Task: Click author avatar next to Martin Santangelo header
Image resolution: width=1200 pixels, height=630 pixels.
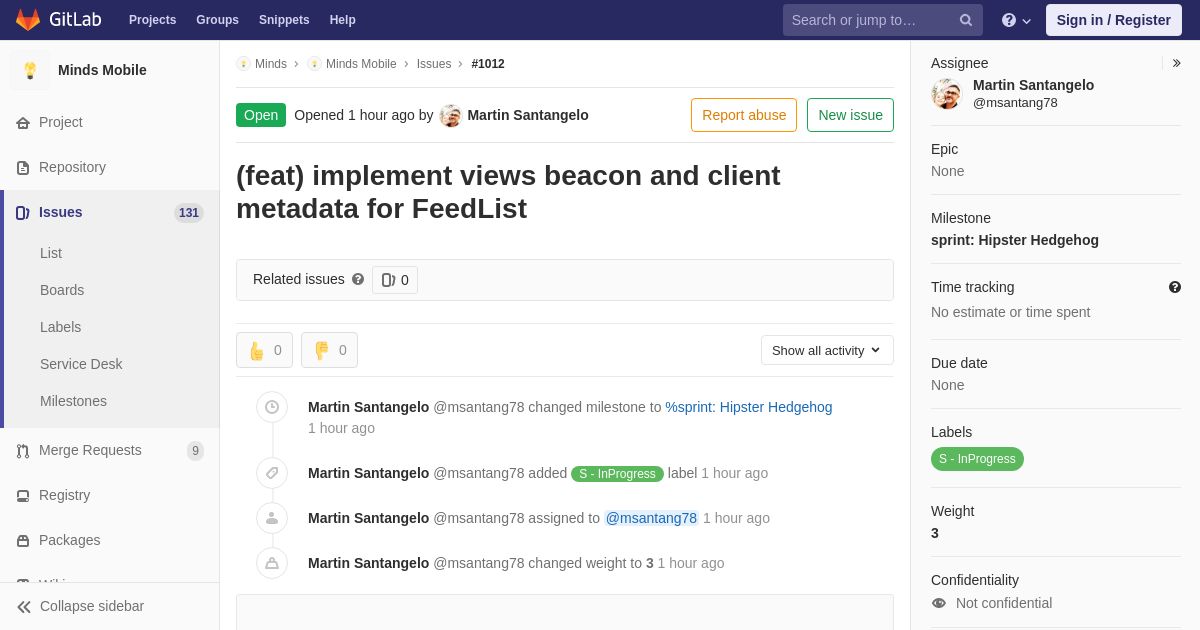Action: point(451,115)
